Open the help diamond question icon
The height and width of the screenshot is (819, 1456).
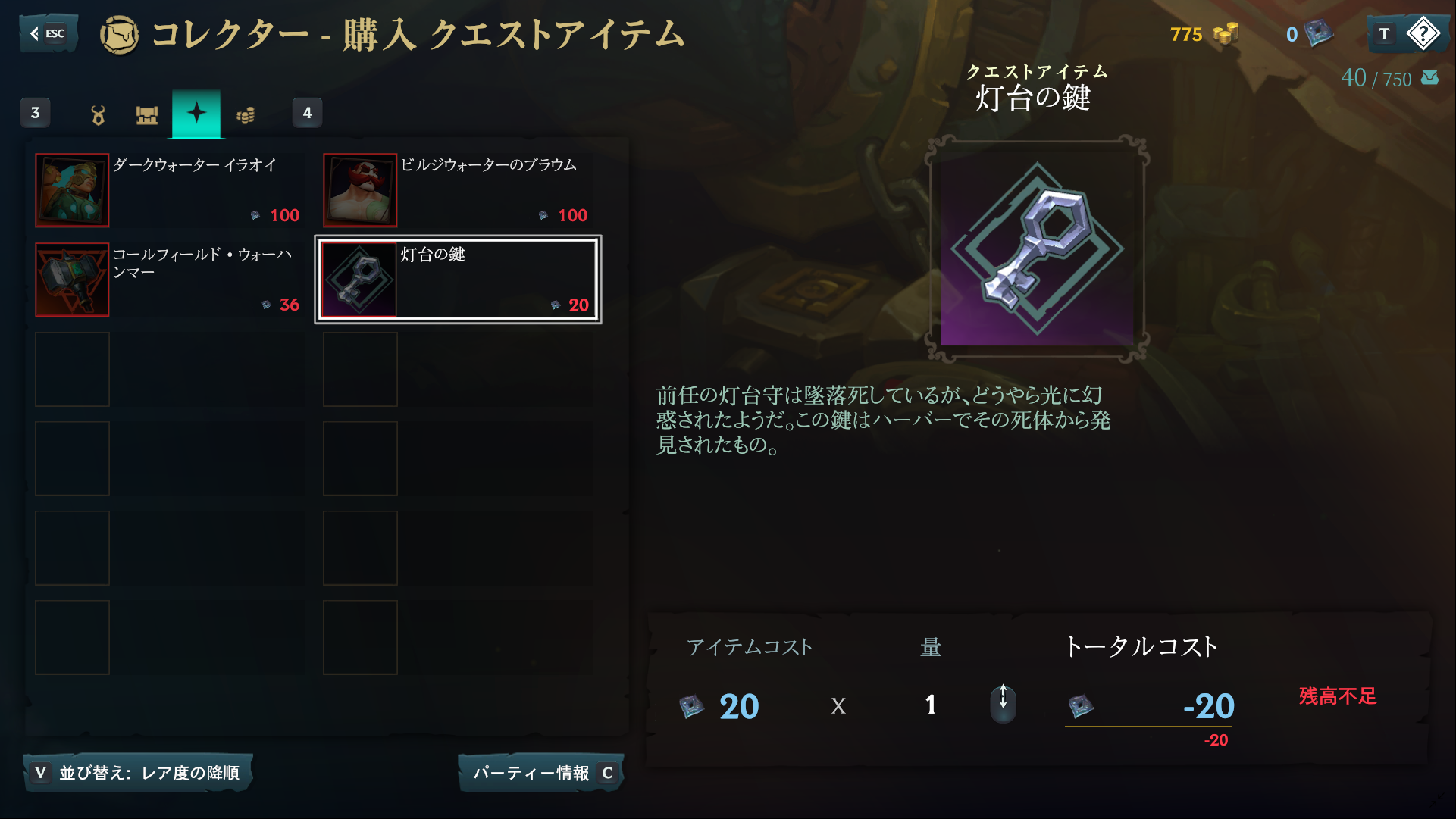(1423, 33)
